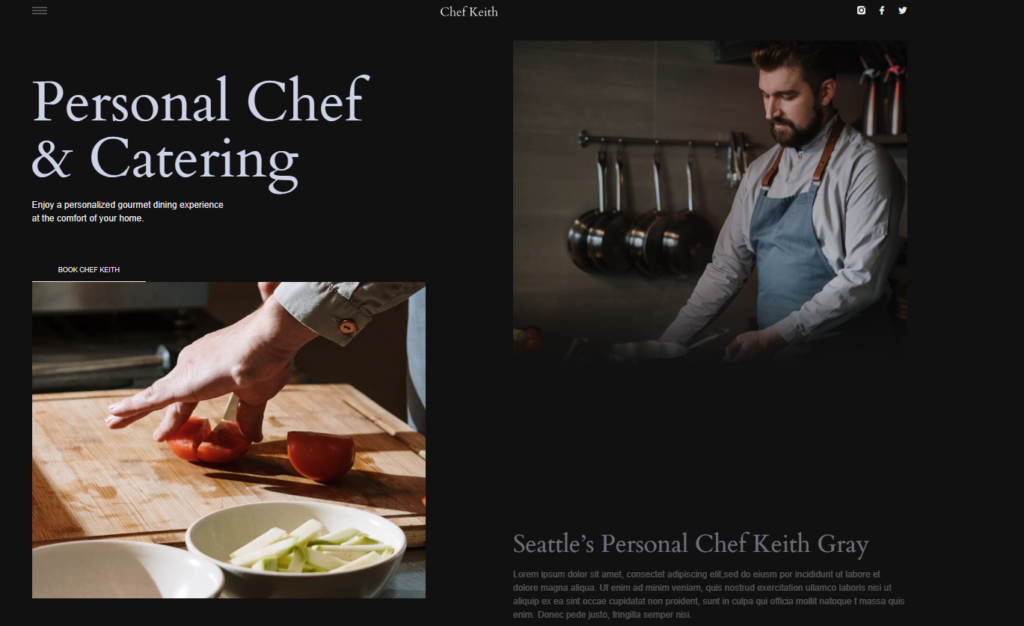Viewport: 1024px width, 626px height.
Task: Open the chef portrait photo
Action: (710, 202)
